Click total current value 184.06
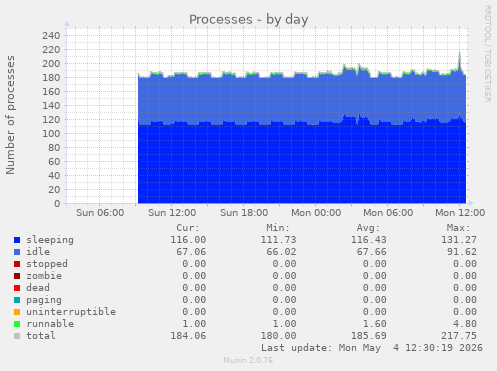This screenshot has width=497, height=371. tap(188, 336)
